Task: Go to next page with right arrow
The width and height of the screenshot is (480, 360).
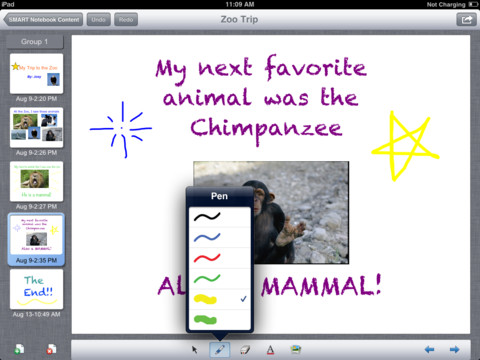Action: click(455, 349)
